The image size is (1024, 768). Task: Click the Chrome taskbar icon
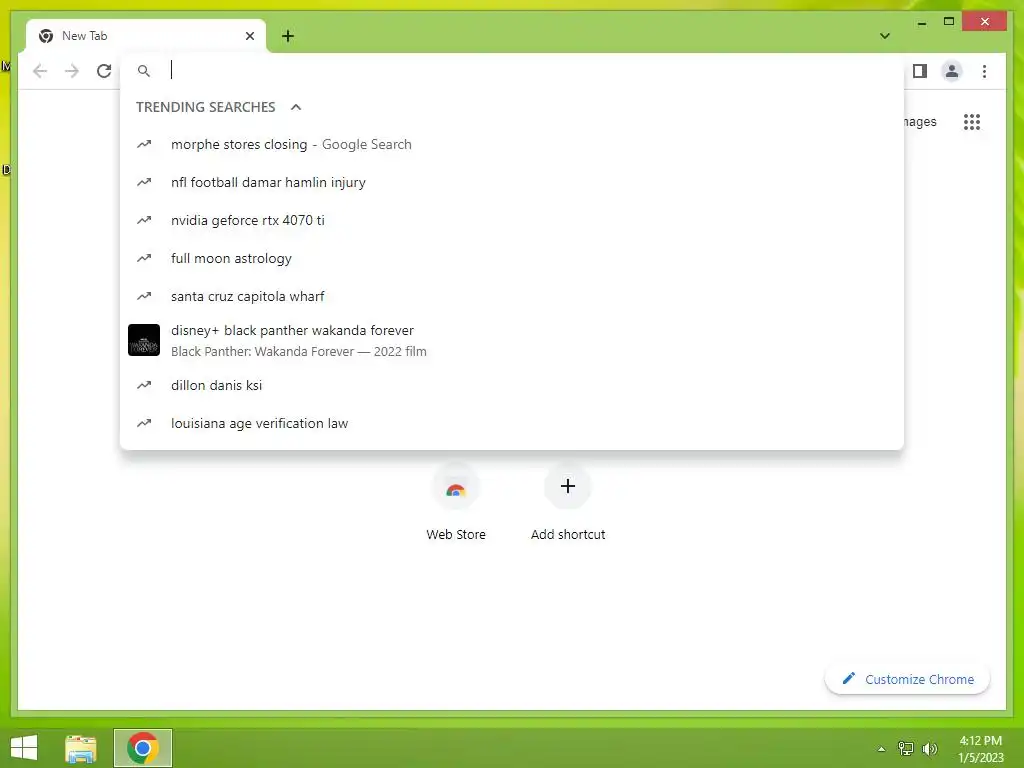click(x=143, y=748)
